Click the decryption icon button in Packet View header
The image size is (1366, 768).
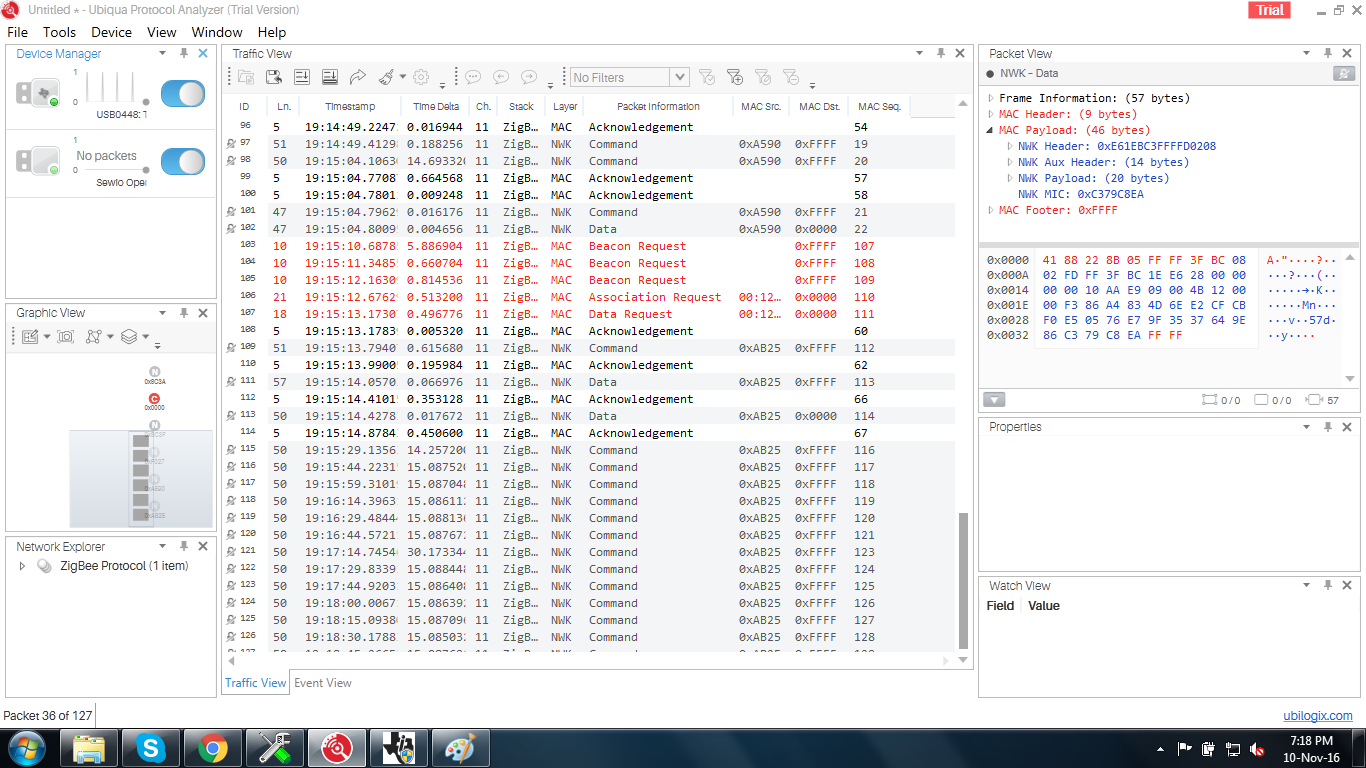click(1344, 73)
